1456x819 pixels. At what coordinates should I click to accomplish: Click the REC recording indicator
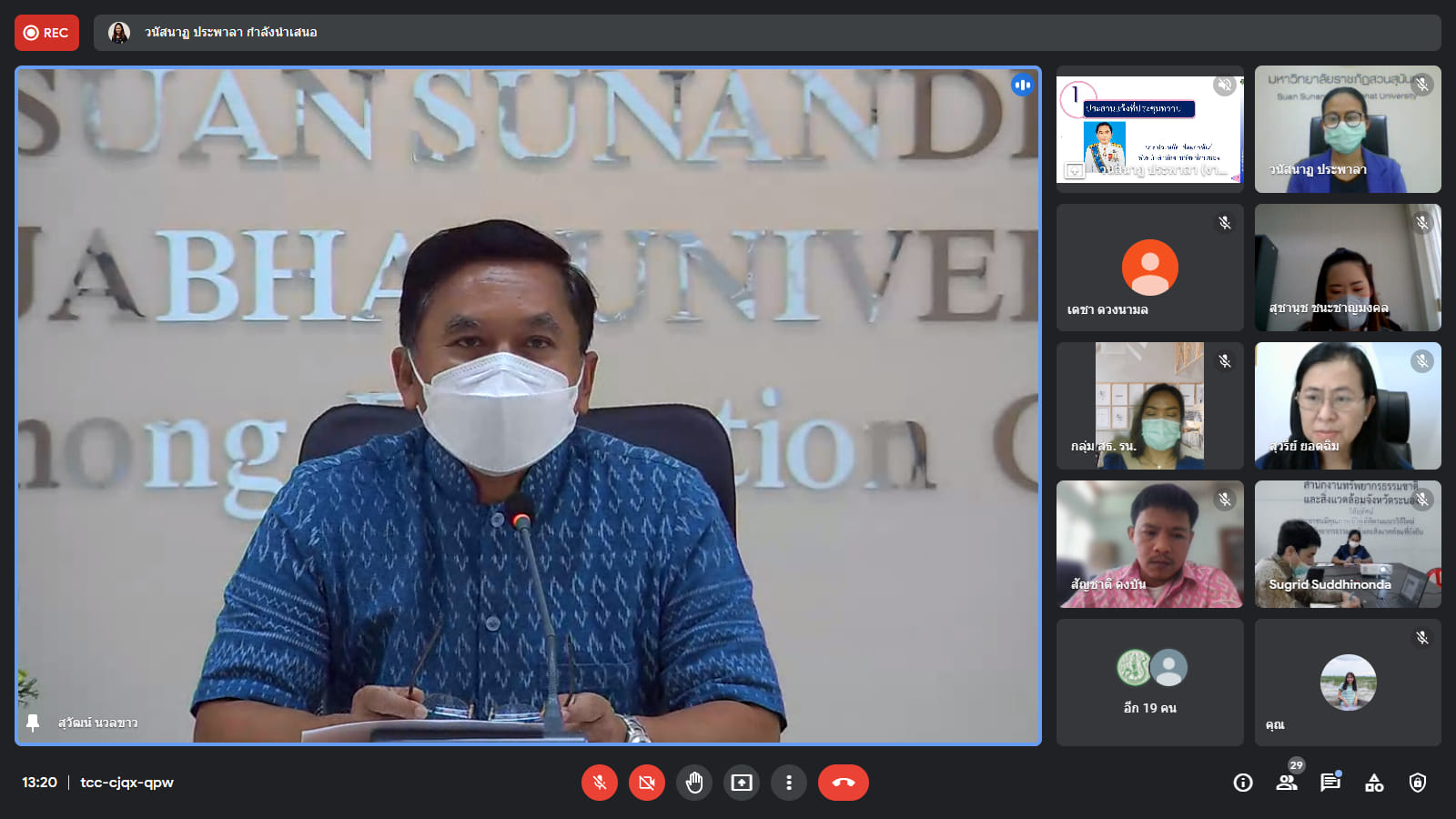(x=46, y=33)
